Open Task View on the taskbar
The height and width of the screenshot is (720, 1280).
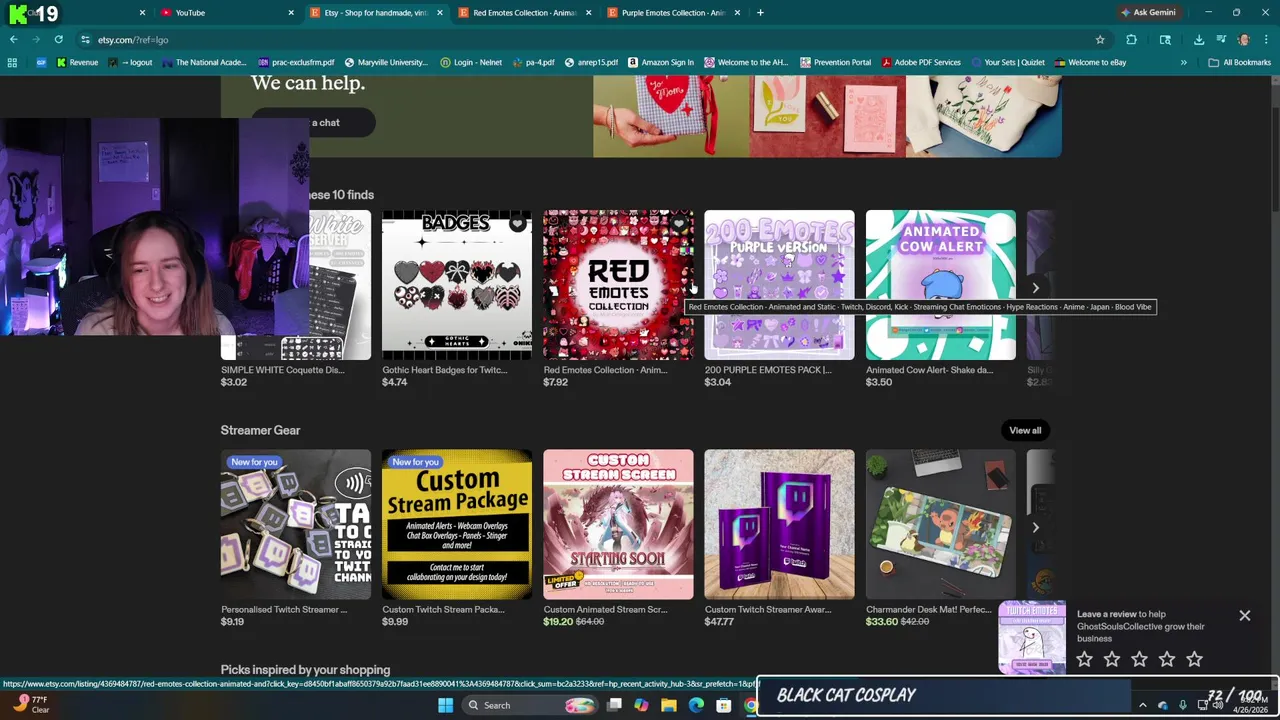click(614, 705)
